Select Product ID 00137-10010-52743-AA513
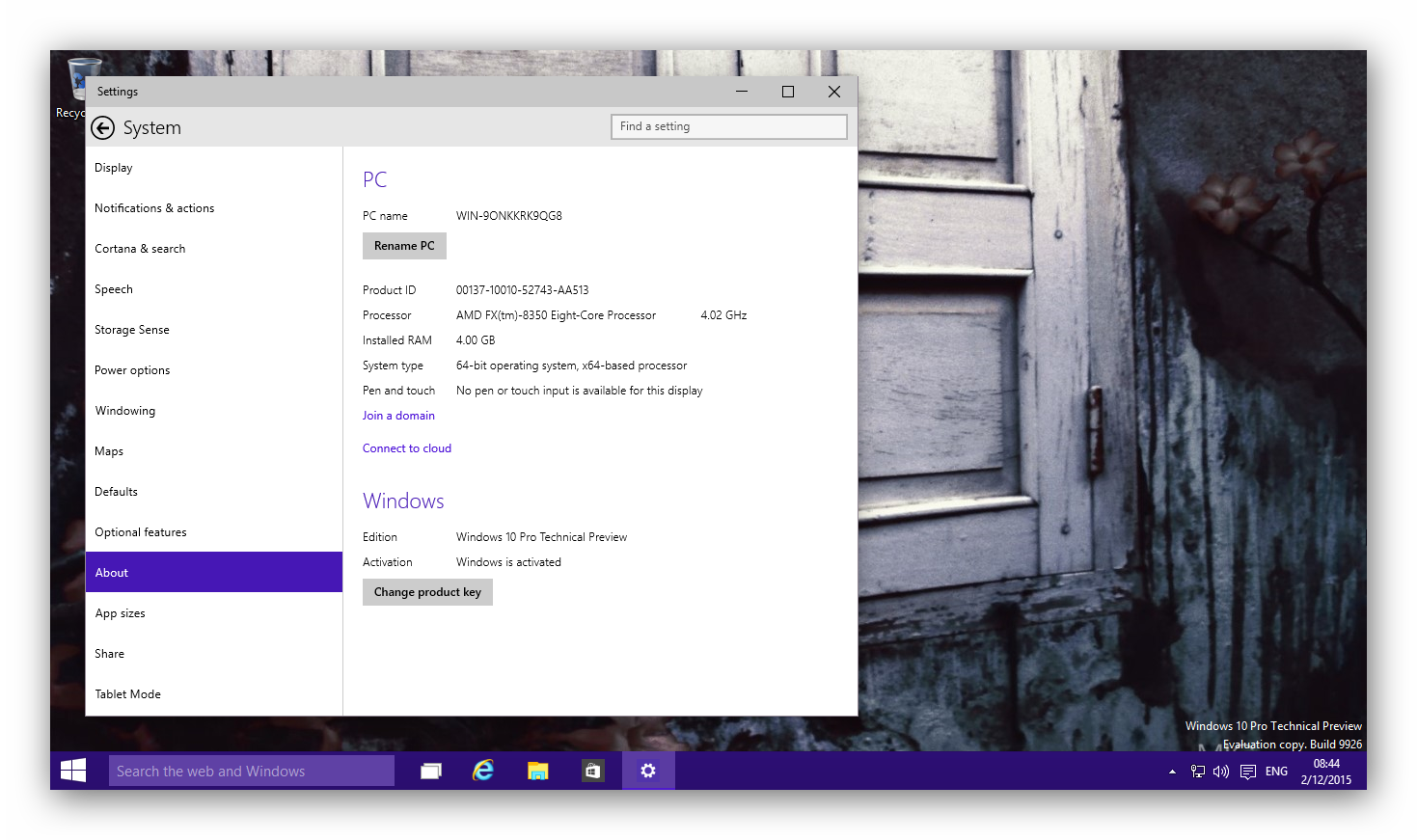 coord(522,290)
